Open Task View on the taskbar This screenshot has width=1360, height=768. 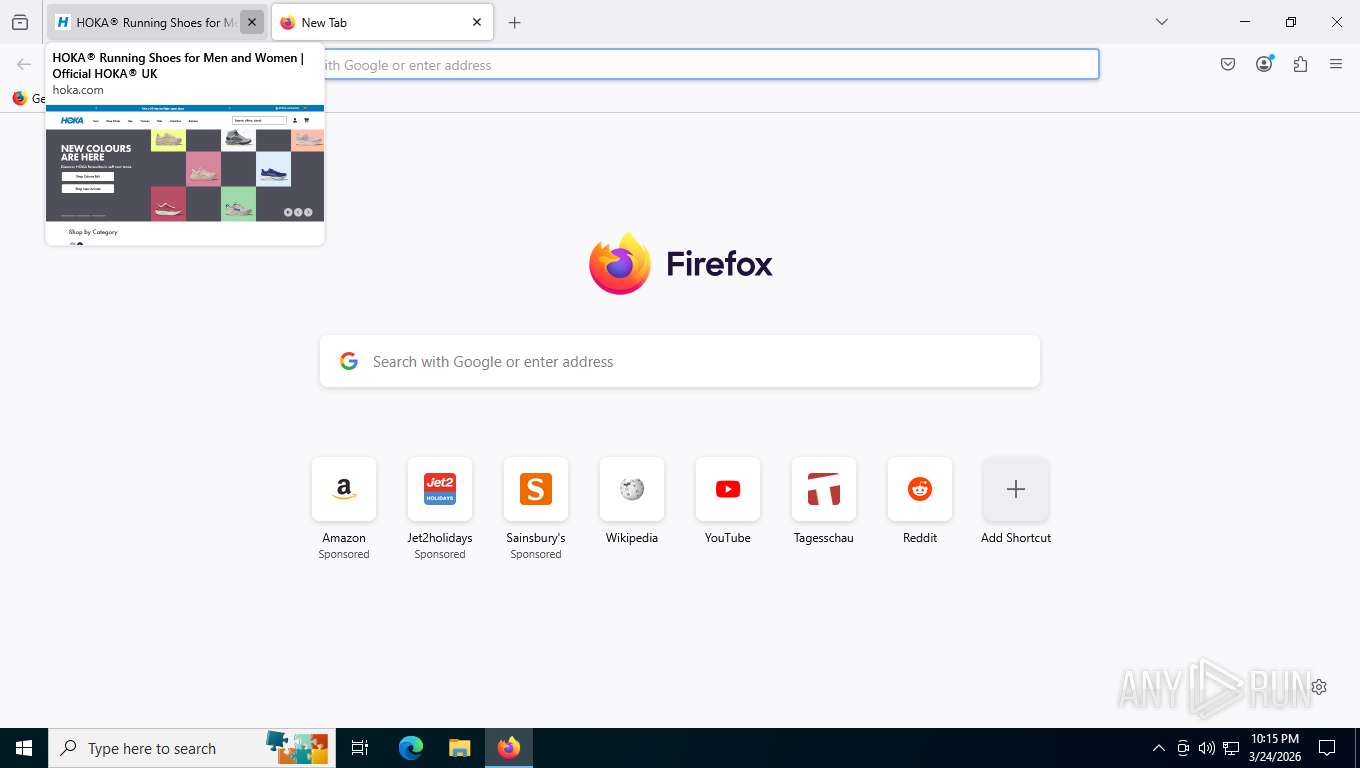pos(360,748)
